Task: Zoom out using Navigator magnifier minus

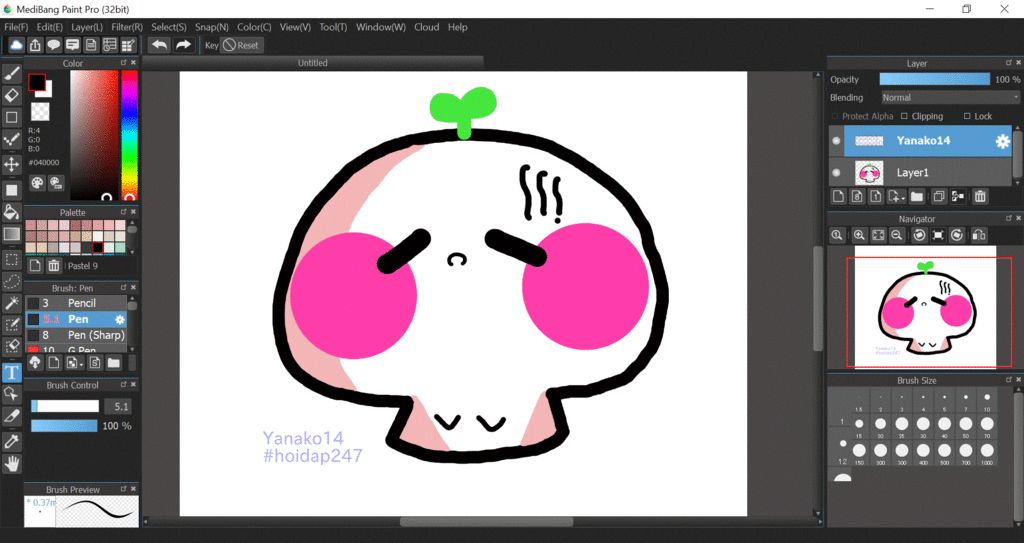Action: tap(897, 235)
